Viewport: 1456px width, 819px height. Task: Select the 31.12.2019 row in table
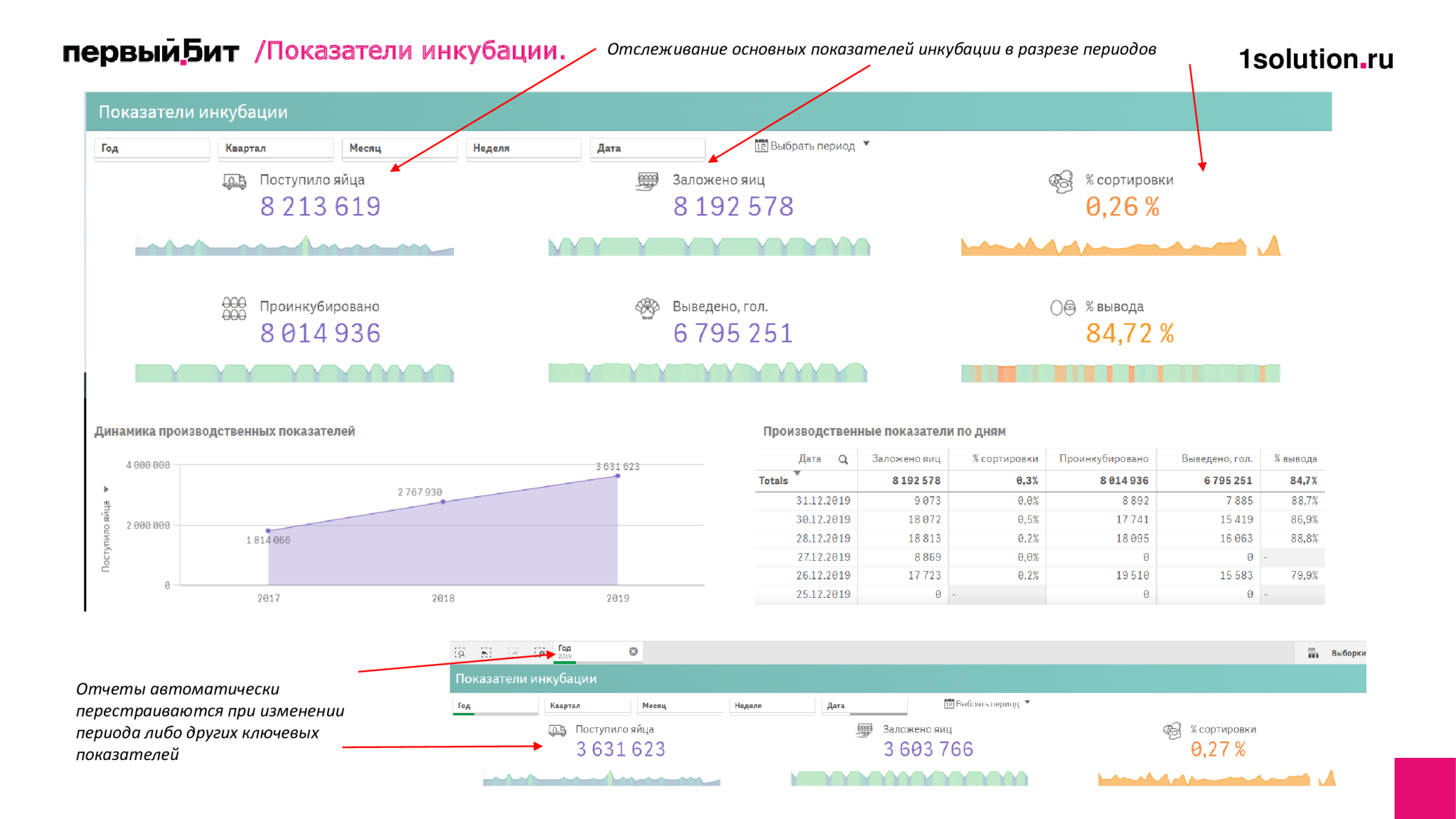1039,500
